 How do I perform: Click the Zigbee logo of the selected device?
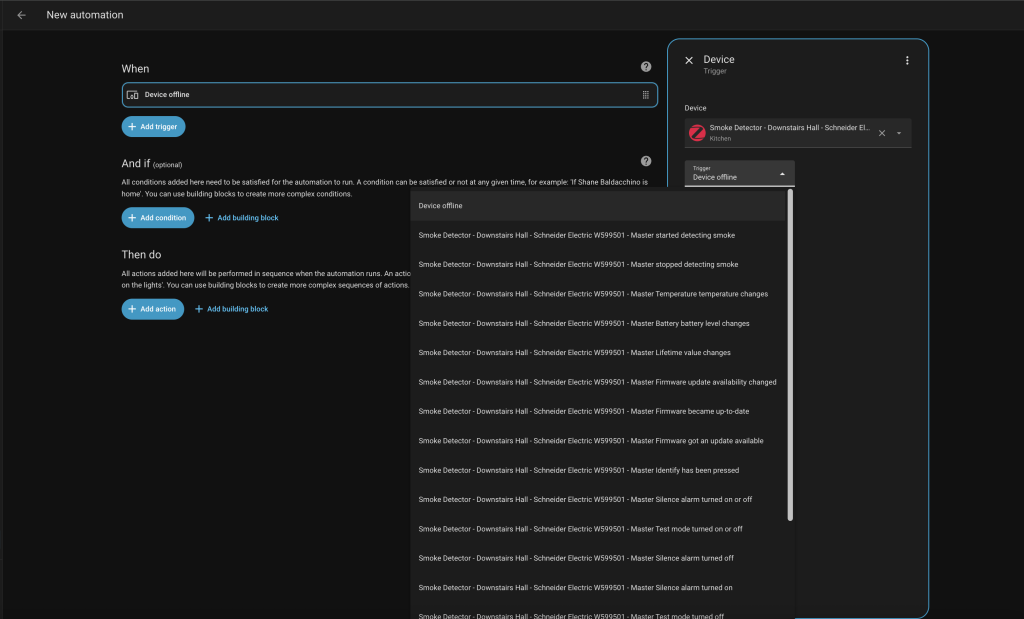[698, 133]
